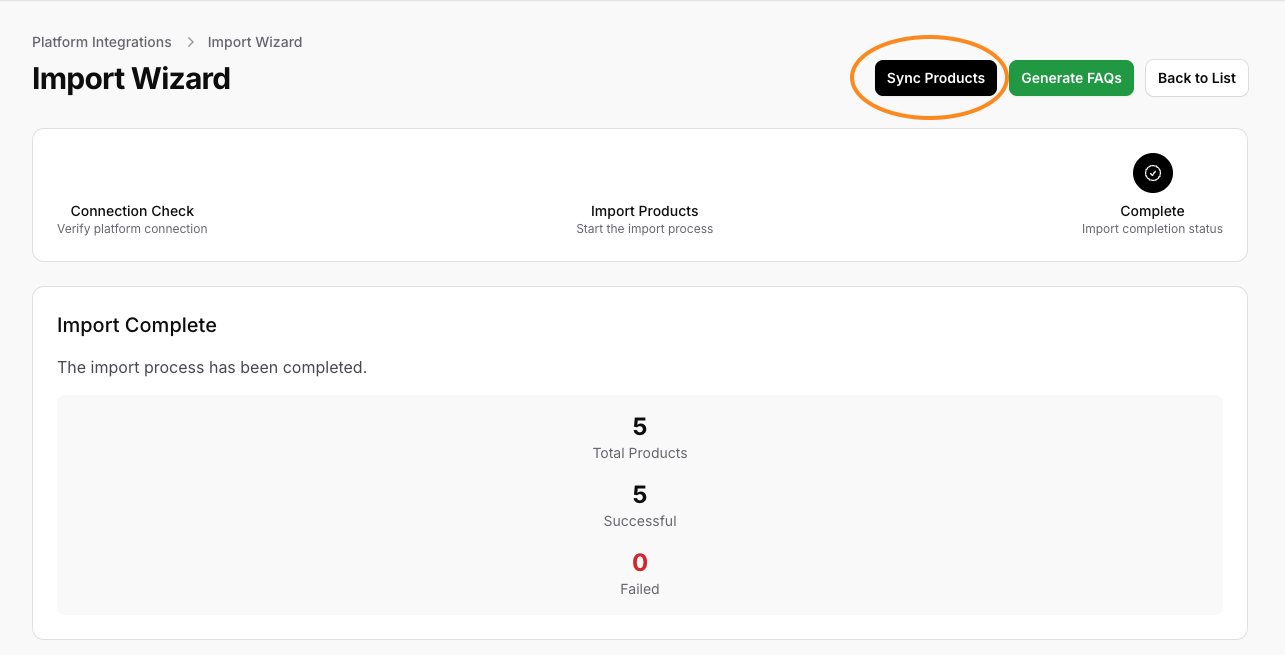Click the Total Products label
Viewport: 1285px width, 655px height.
point(640,453)
